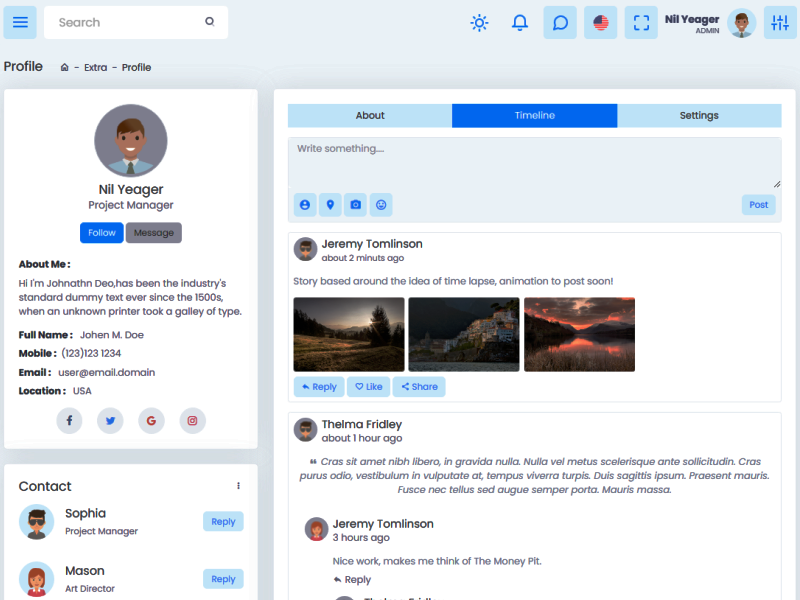Toggle Follow on Nil Yeager's profile
Image resolution: width=800 pixels, height=600 pixels.
tap(101, 232)
